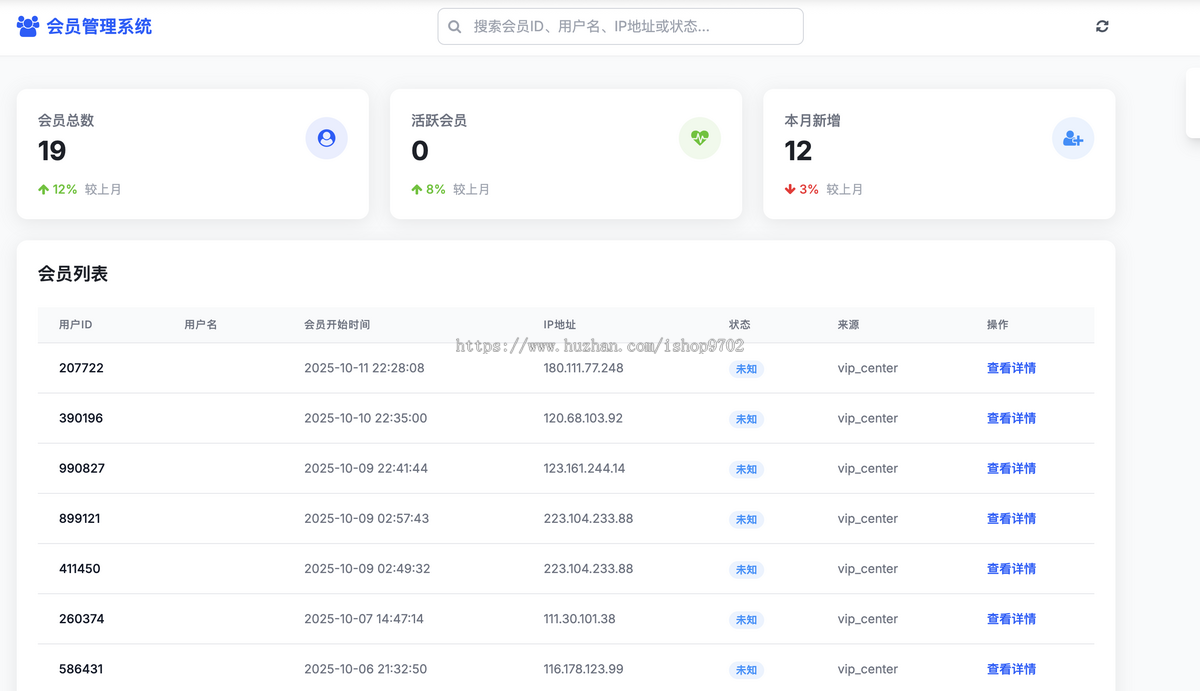Viewport: 1200px width, 691px height.
Task: Open 查看详情 for user 411450
Action: pos(1011,568)
